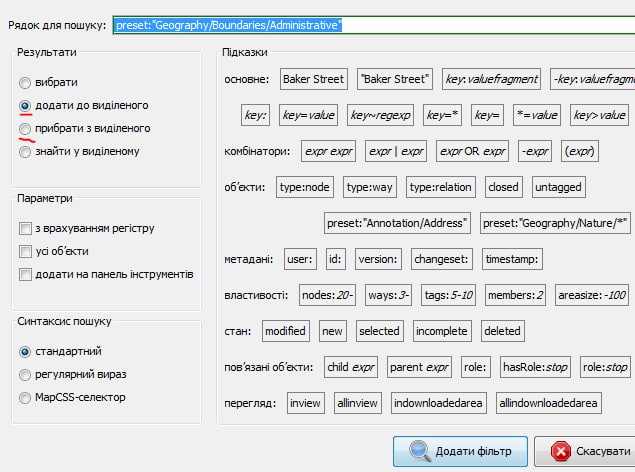Insert the key:valuefragment hint
Screen dimensions: 635x472
tap(491, 79)
